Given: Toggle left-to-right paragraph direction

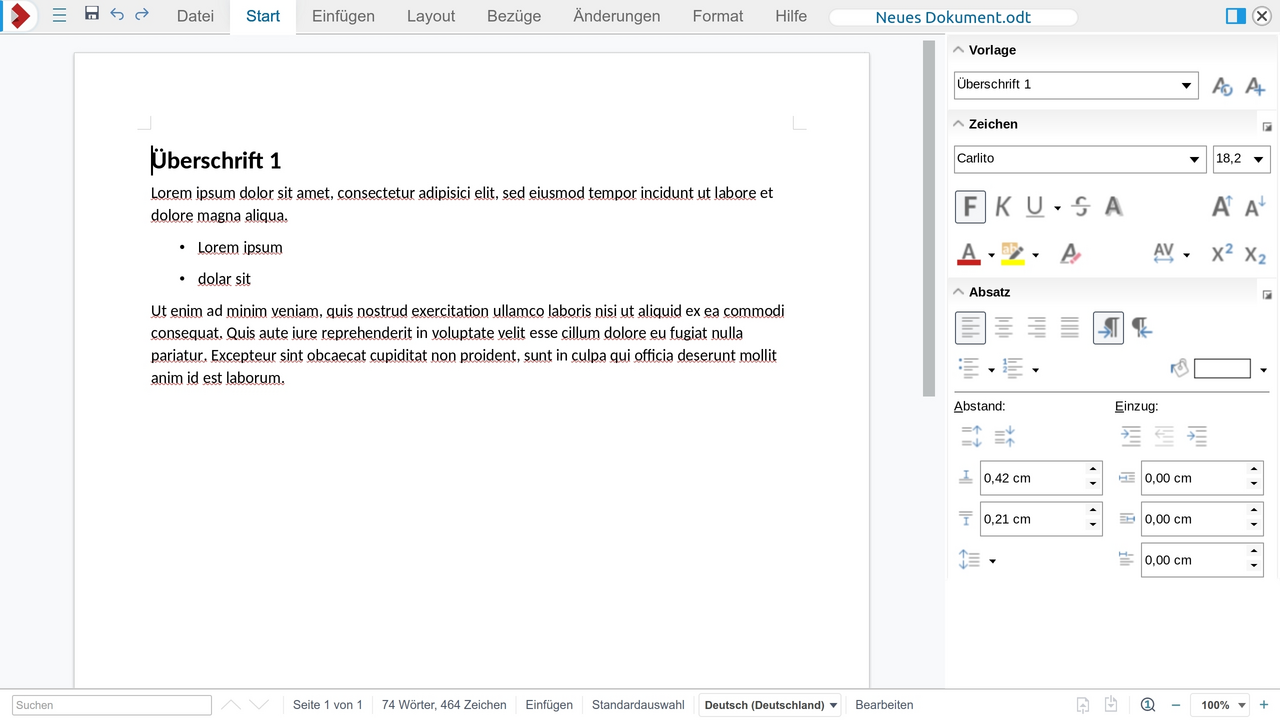Looking at the screenshot, I should [1108, 327].
